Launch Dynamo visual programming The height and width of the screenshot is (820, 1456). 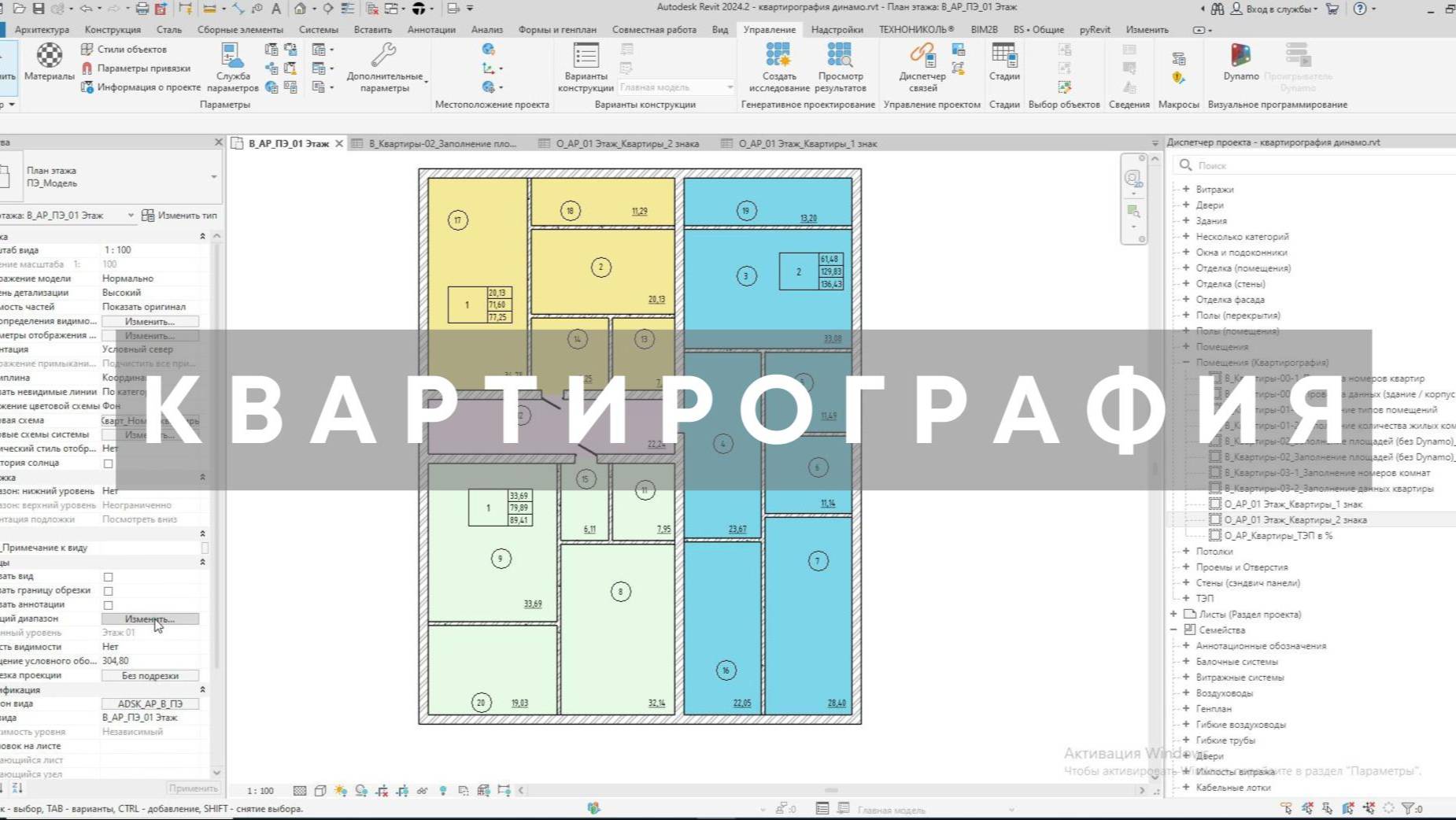(1240, 62)
